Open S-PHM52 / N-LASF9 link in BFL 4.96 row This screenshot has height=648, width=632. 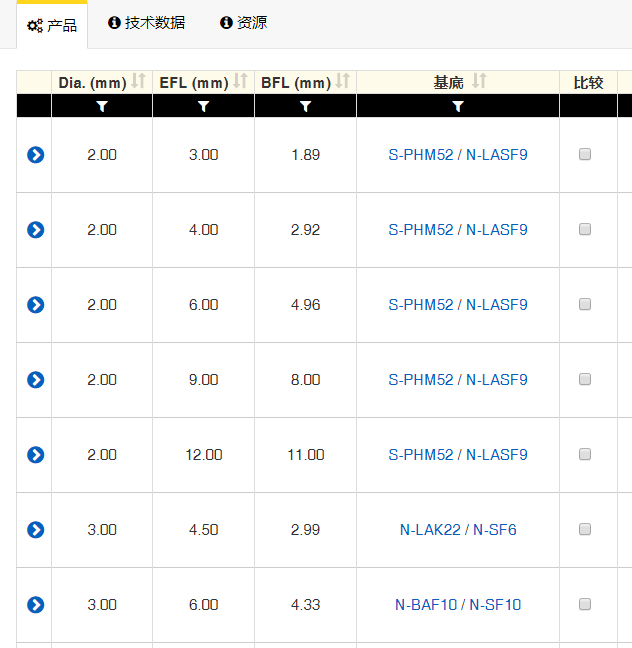click(x=458, y=305)
